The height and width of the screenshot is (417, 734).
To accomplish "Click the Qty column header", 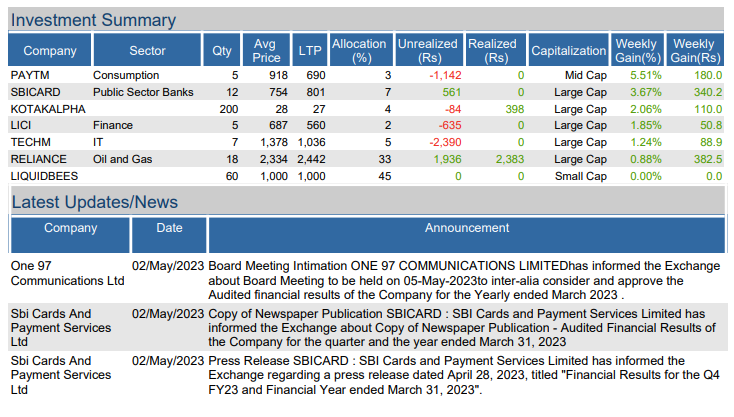I will tap(222, 50).
